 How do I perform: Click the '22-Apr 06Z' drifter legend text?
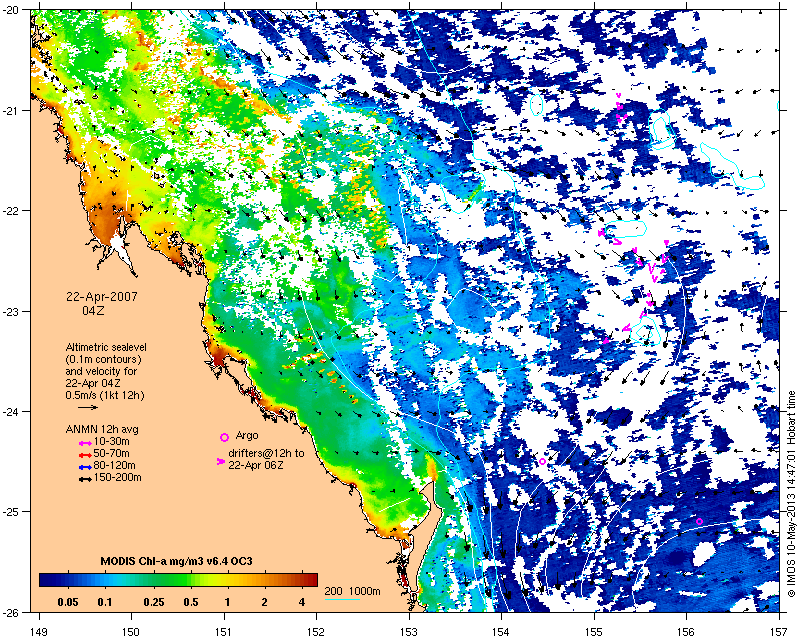point(256,465)
